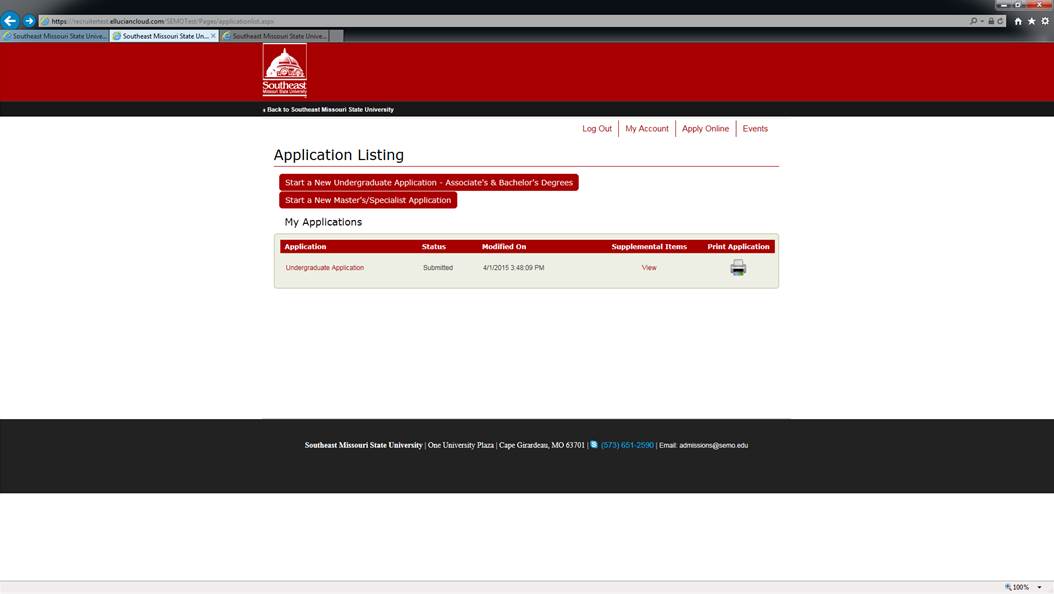Start a New Master's/Specialist Application

click(x=368, y=200)
